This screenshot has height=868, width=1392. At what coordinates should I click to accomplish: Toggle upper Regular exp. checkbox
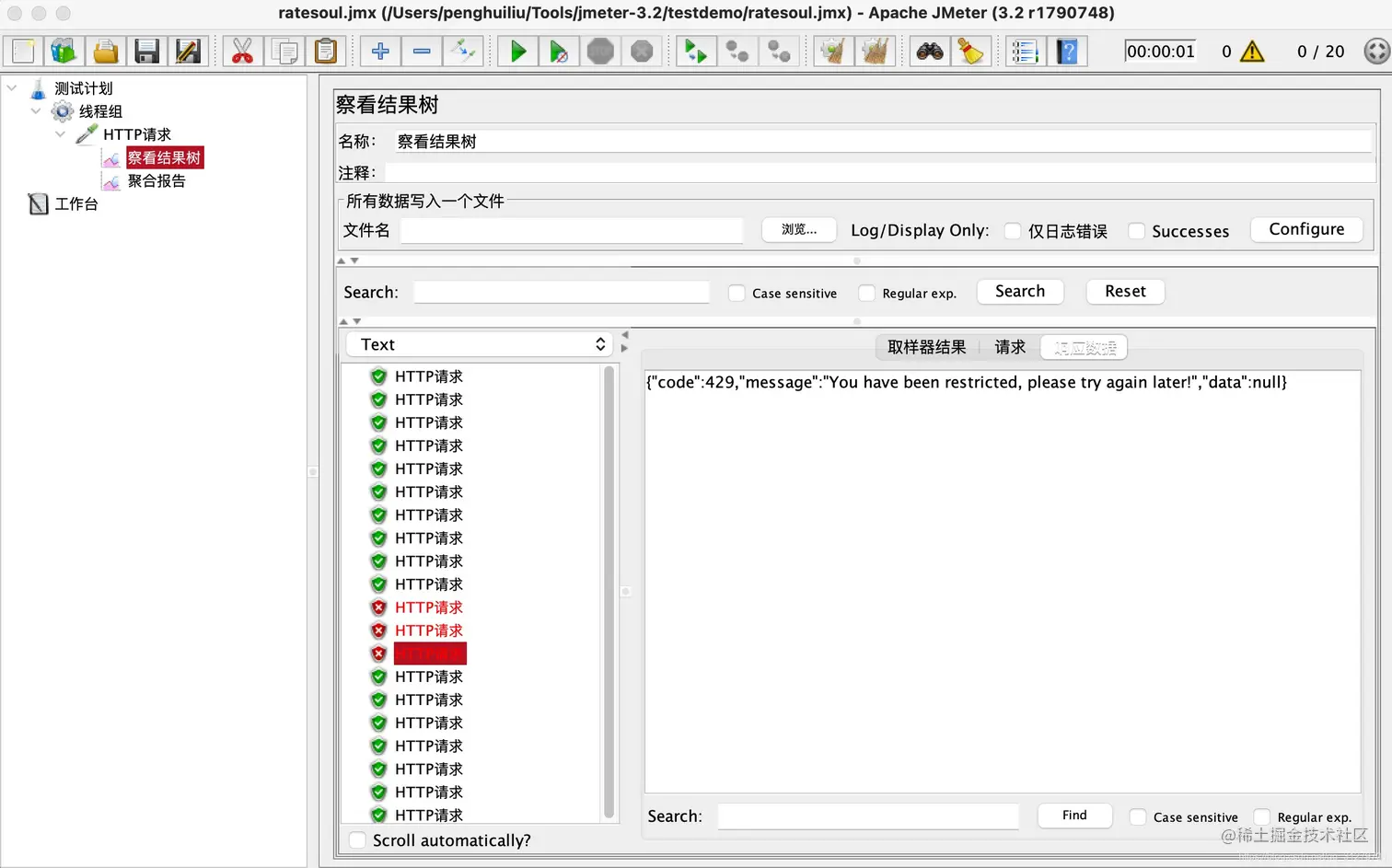point(866,293)
